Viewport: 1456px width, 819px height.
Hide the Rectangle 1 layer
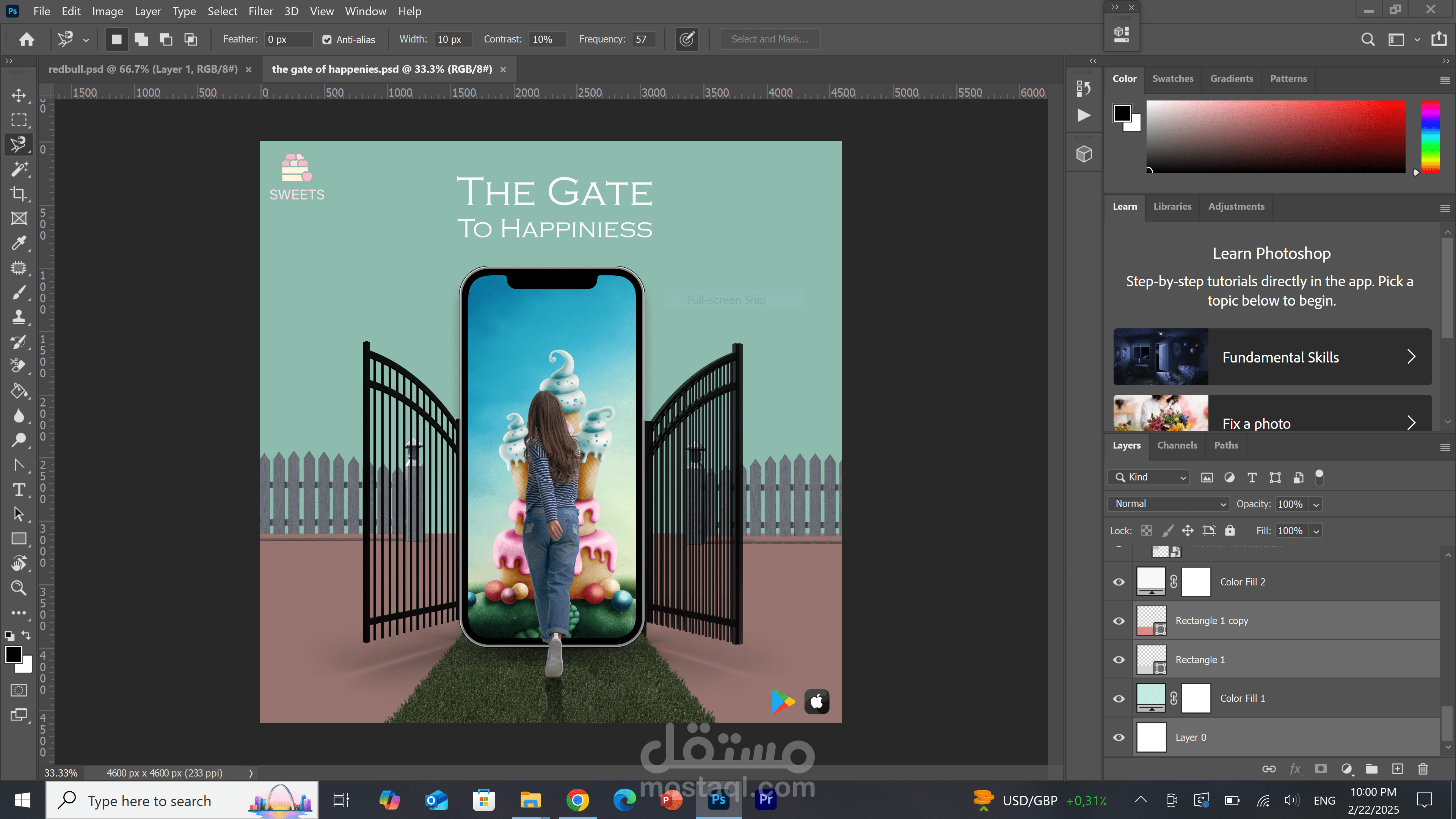pyautogui.click(x=1119, y=660)
